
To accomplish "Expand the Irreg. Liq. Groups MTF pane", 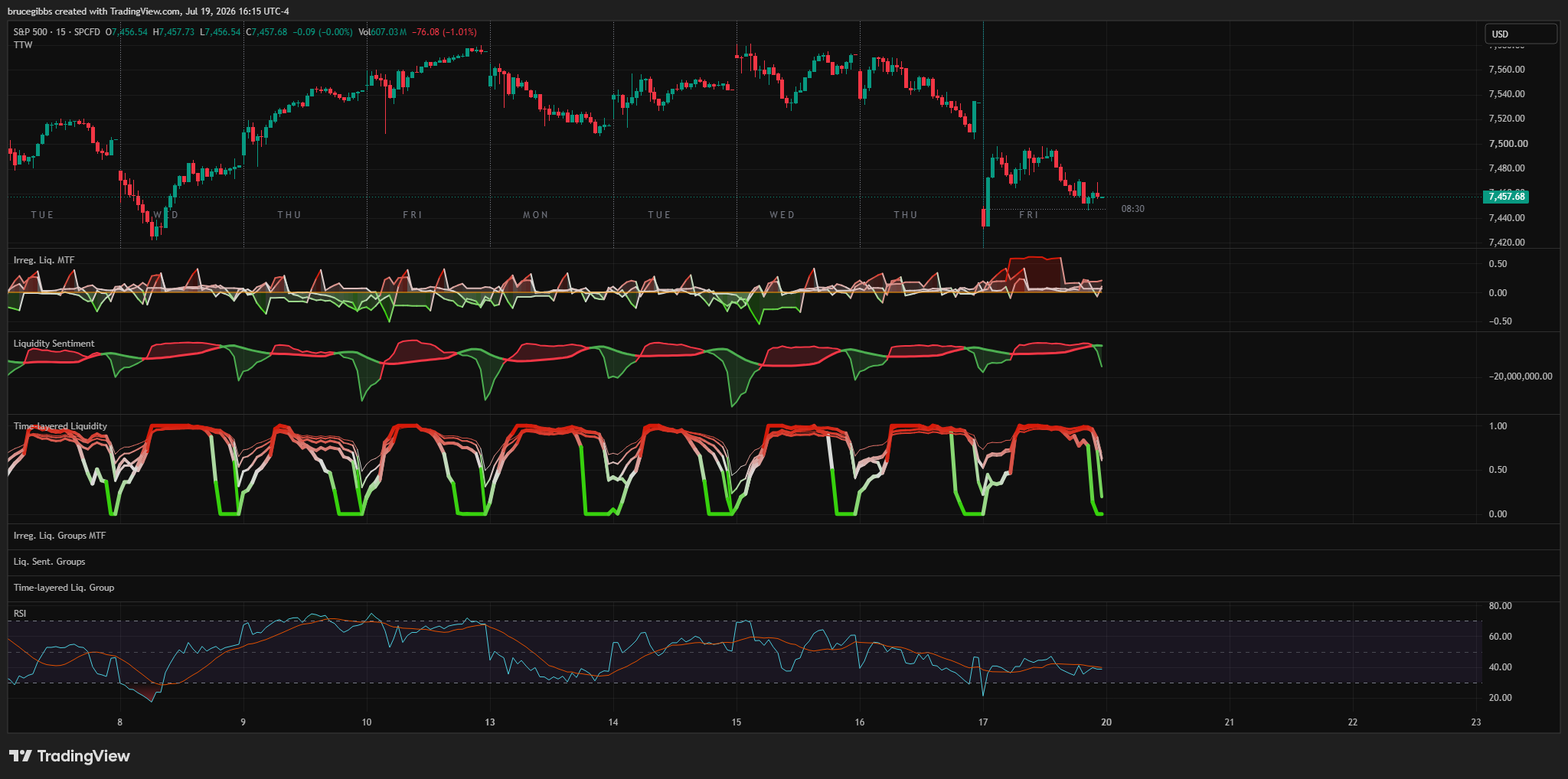I will pos(60,536).
